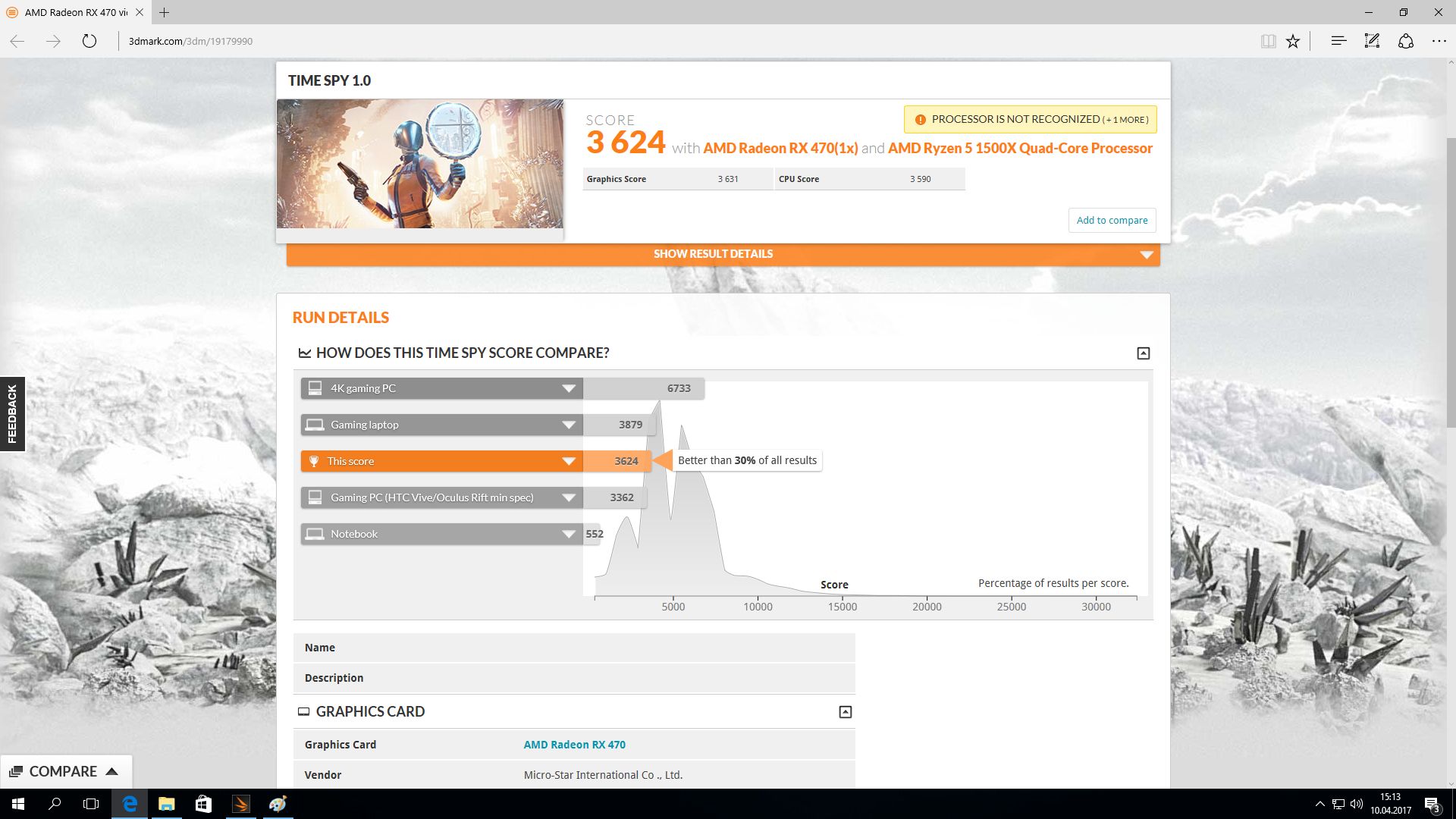
Task: Open Edge's More actions ellipsis menu
Action: [1439, 41]
